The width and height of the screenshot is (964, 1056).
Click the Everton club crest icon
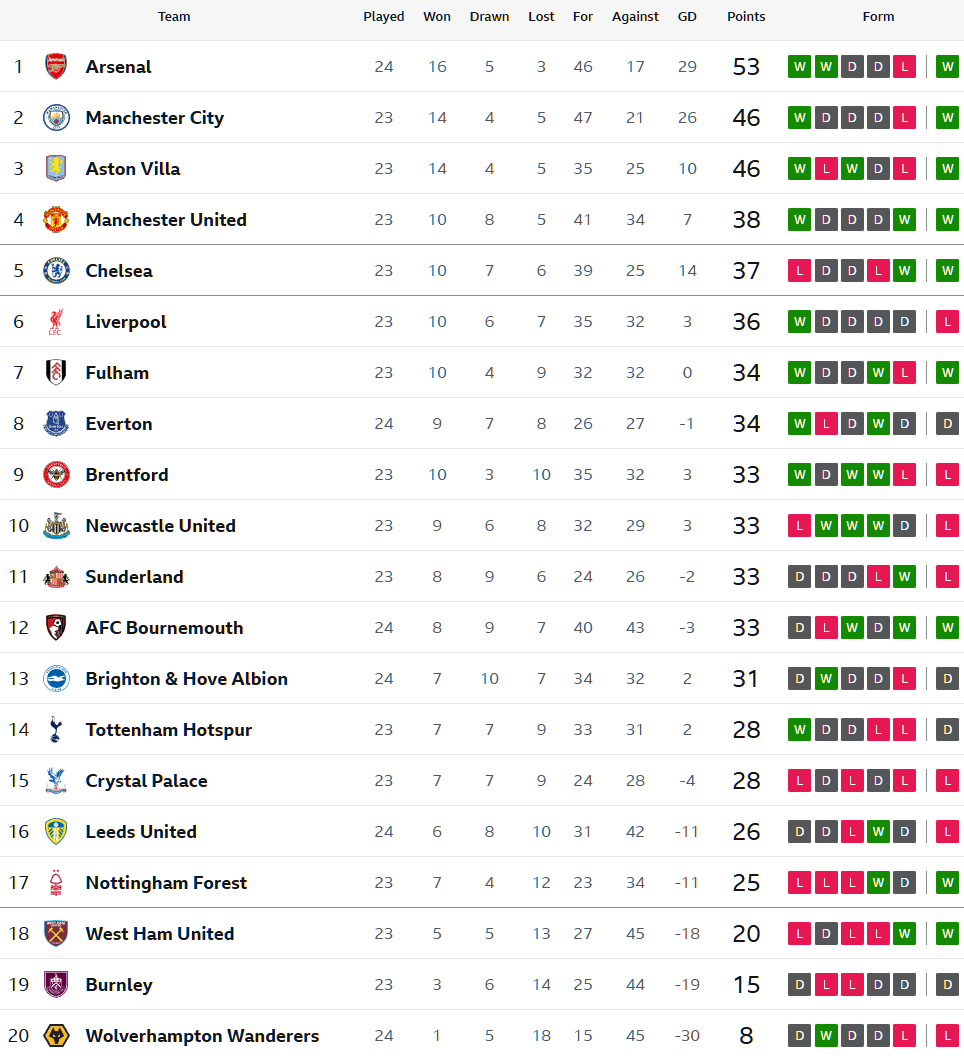point(56,424)
